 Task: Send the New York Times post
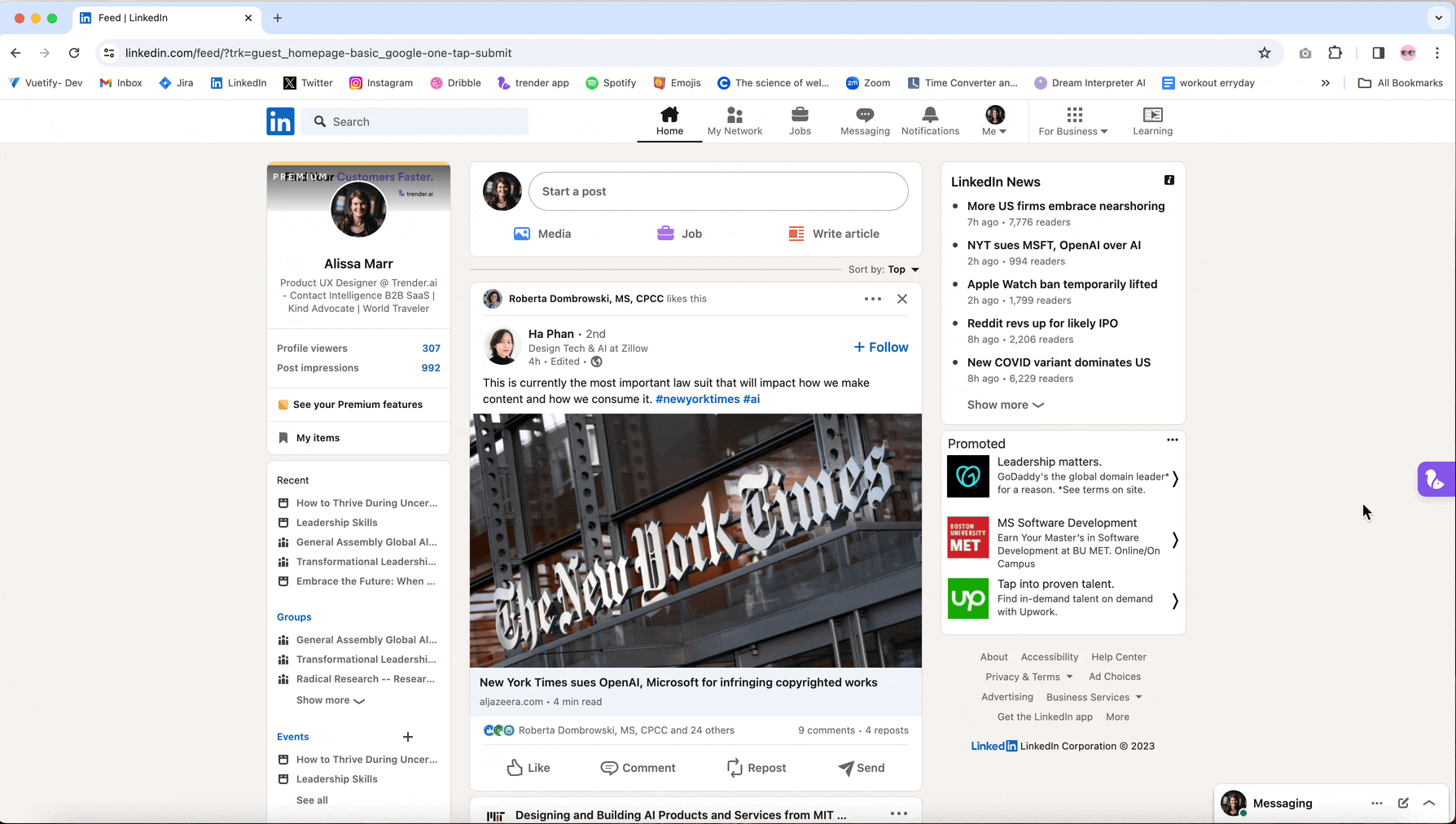pyautogui.click(x=862, y=768)
